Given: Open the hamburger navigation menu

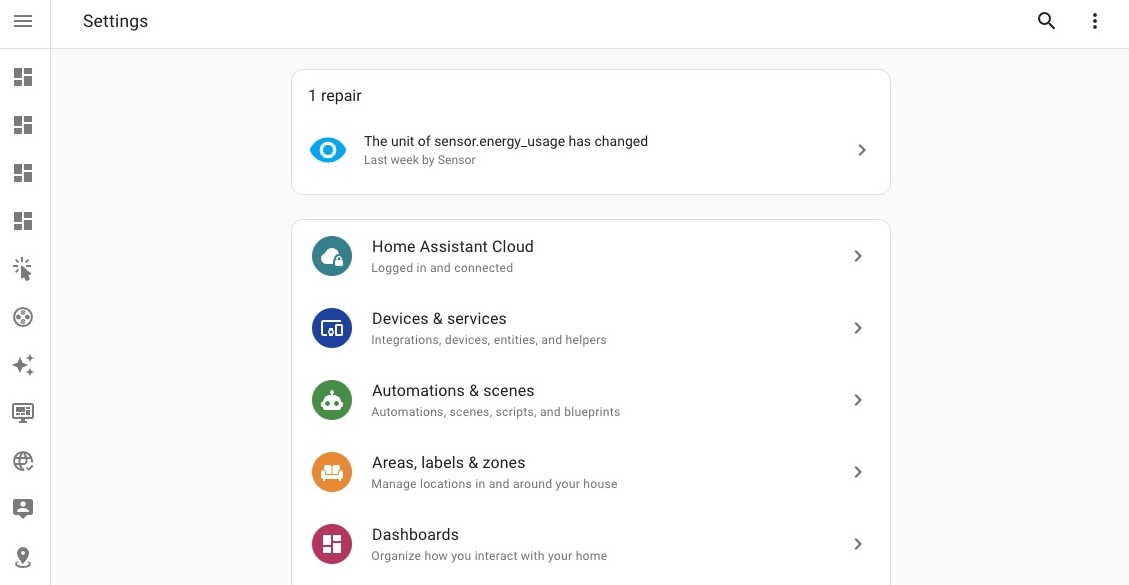Looking at the screenshot, I should tap(23, 21).
